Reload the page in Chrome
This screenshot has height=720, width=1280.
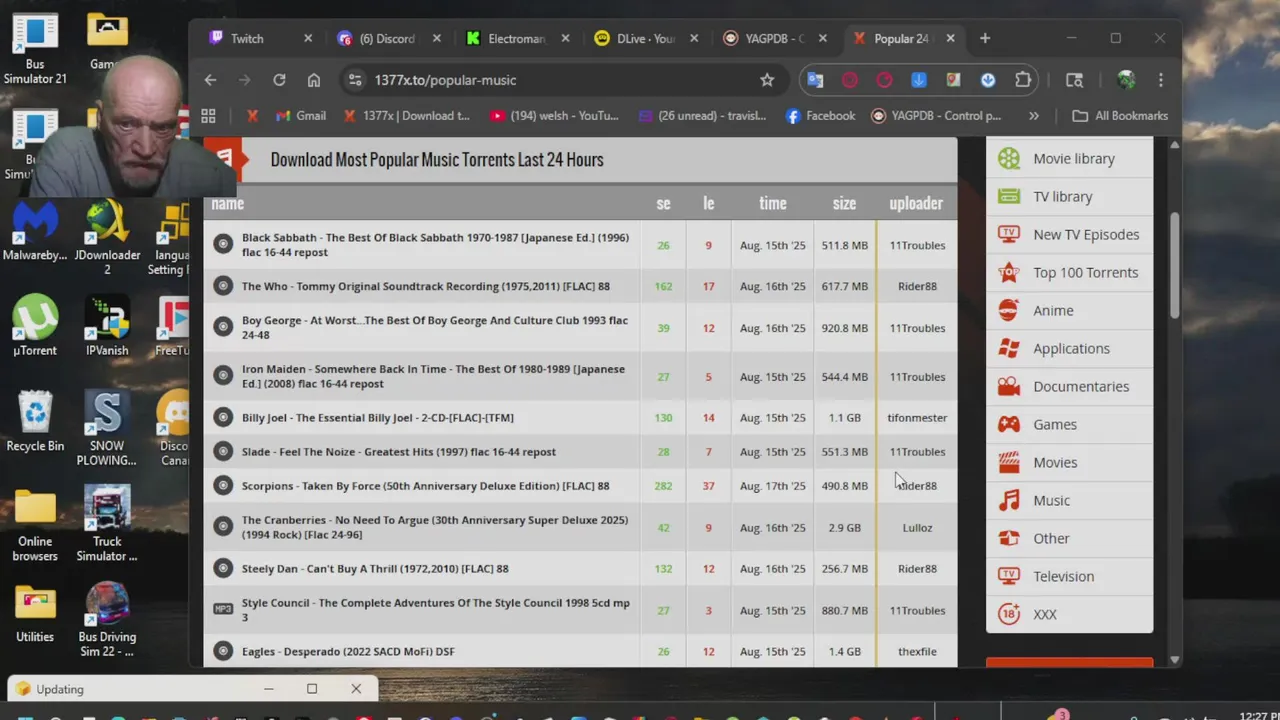click(279, 80)
